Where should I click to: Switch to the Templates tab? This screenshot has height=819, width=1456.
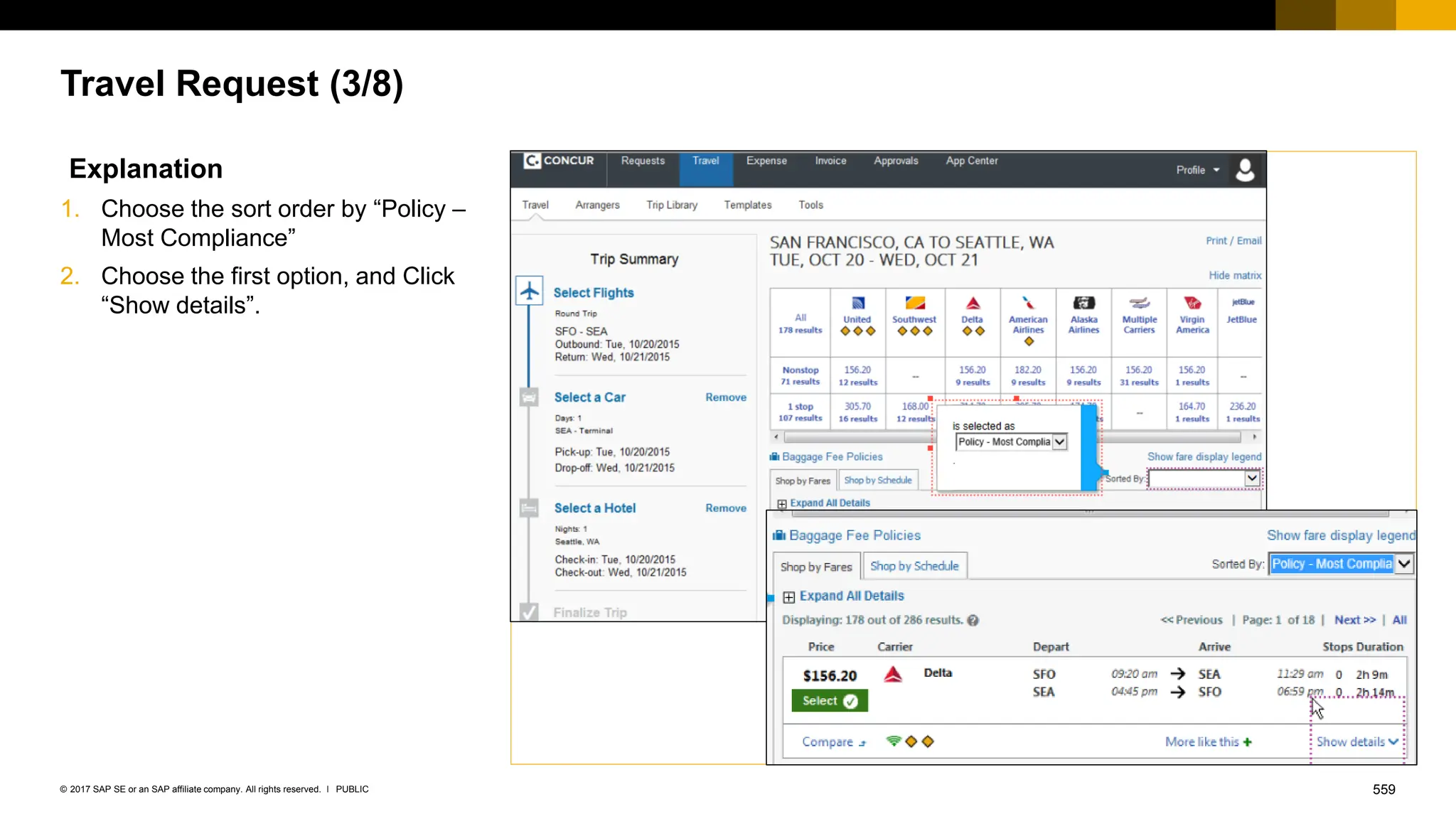coord(748,205)
